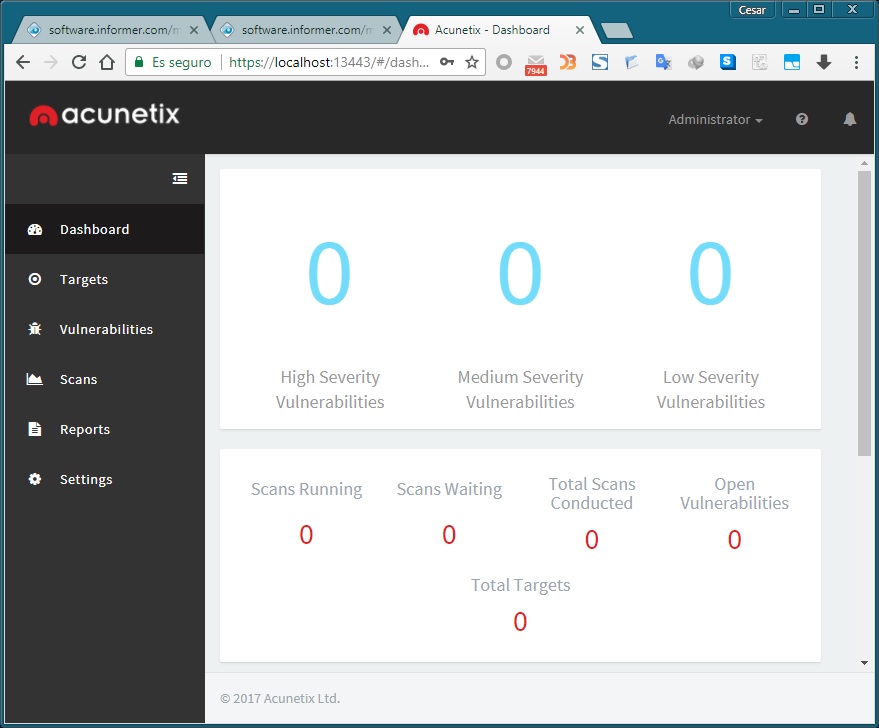Collapse the sidebar with the hamburger toggle
Viewport: 879px width, 728px height.
coord(180,178)
